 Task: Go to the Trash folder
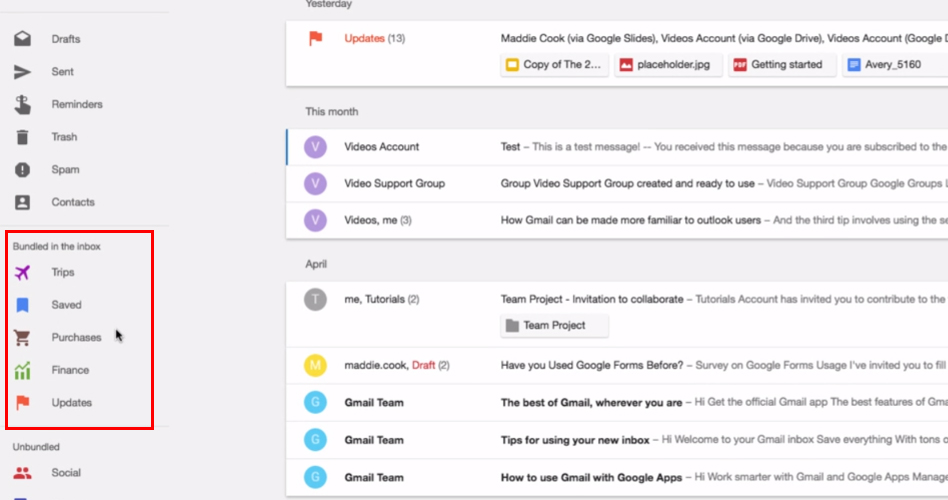(64, 137)
